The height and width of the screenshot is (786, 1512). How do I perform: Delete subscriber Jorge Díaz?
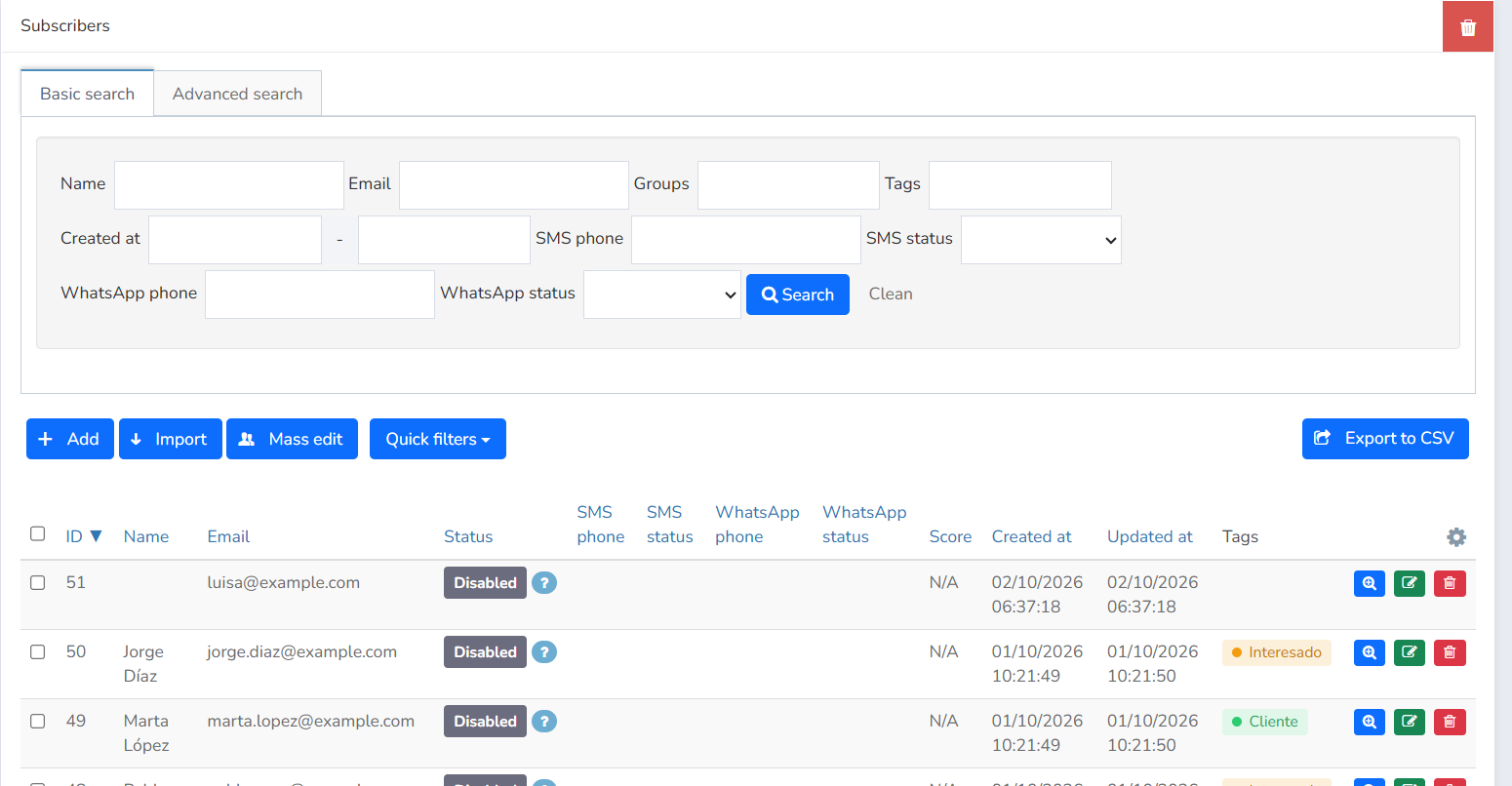pos(1450,653)
